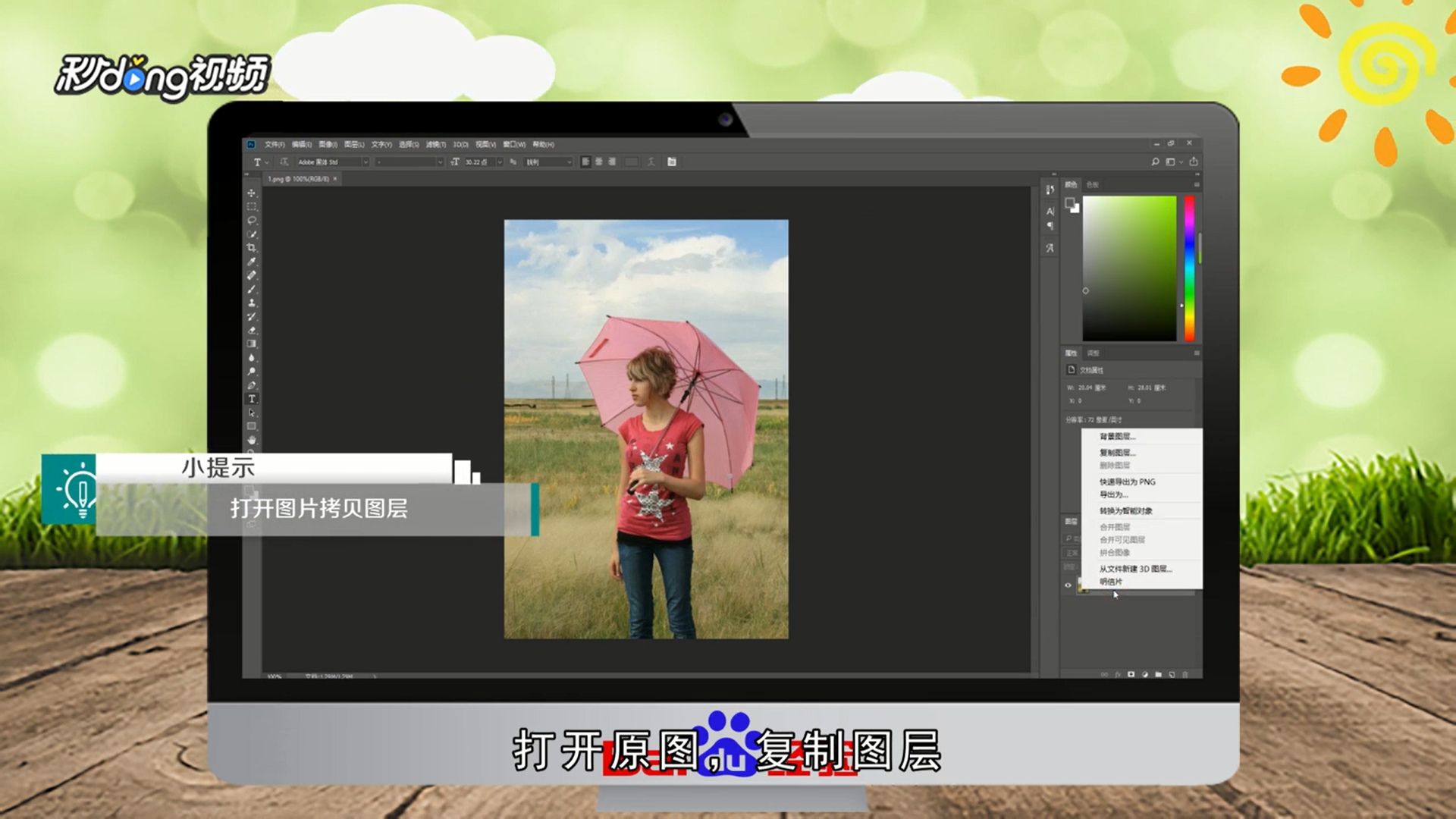
Task: Click the rainbow hue slider strip
Action: pyautogui.click(x=1189, y=268)
